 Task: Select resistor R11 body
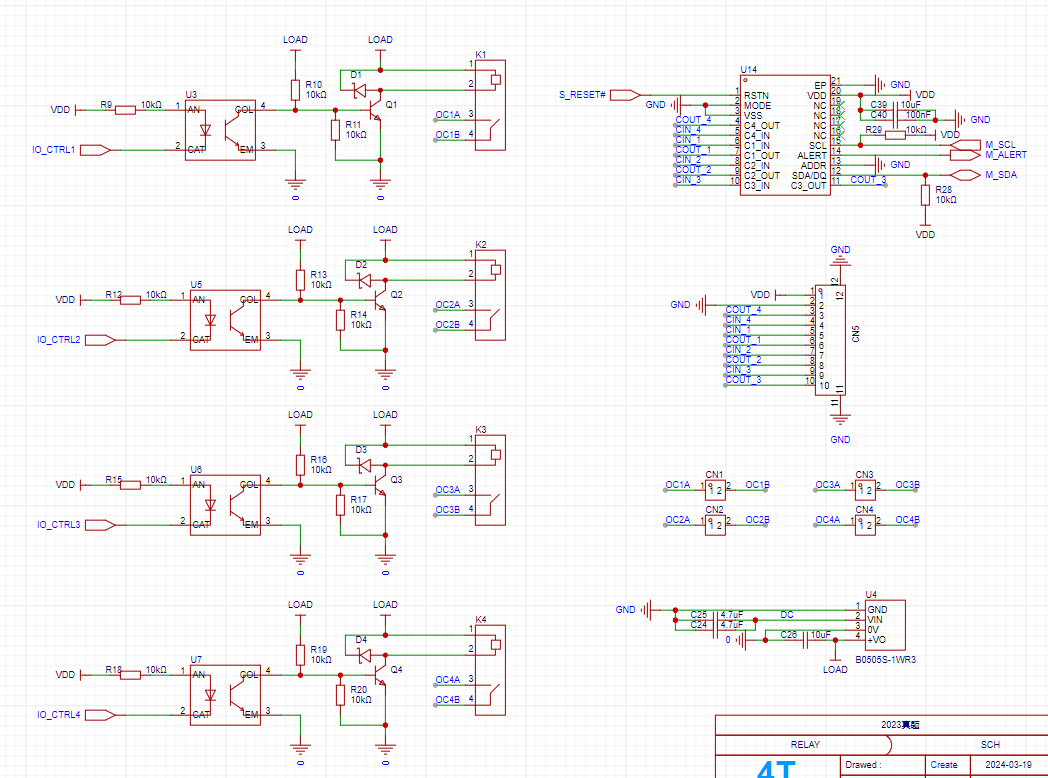336,130
